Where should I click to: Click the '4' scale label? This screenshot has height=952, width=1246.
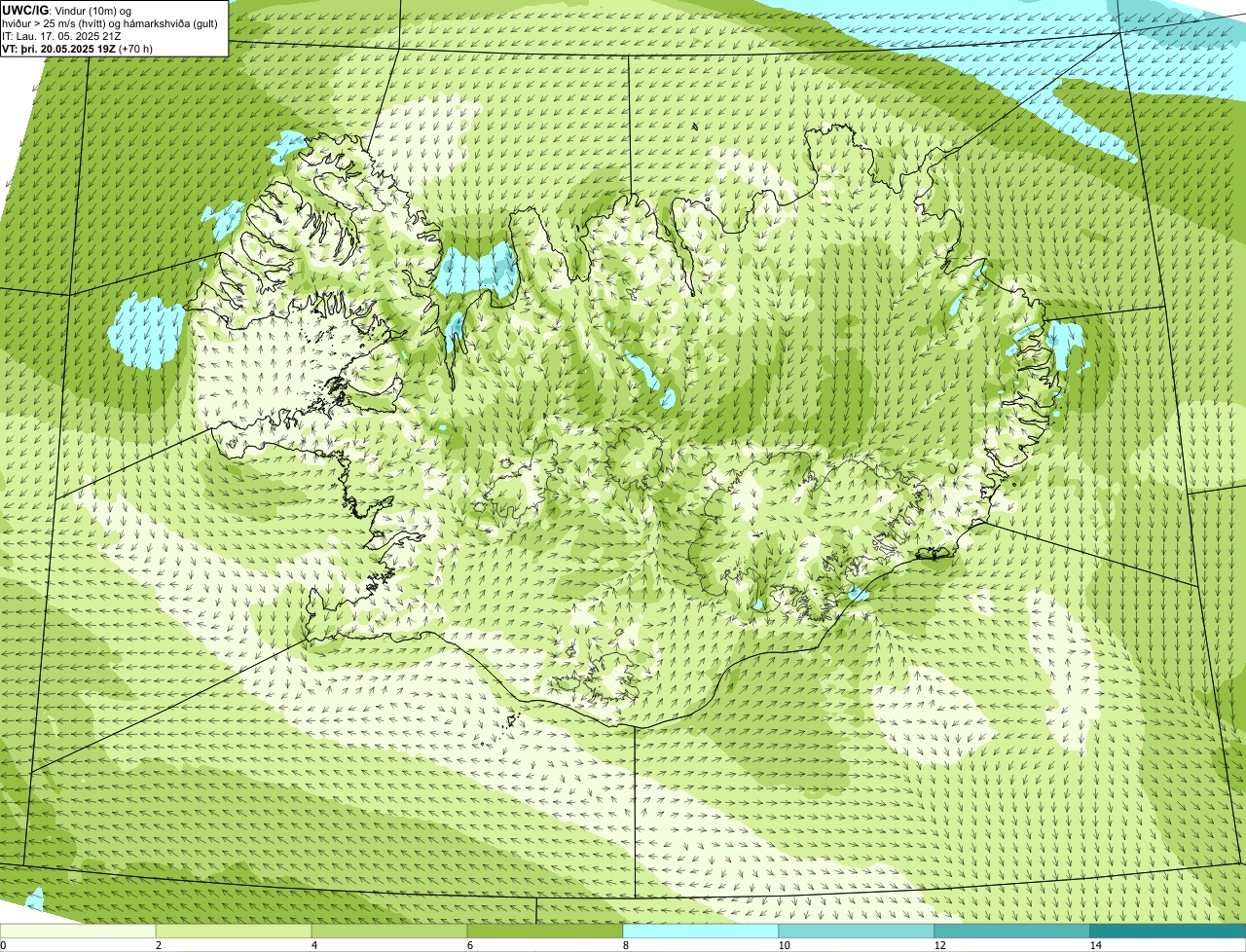pos(313,945)
